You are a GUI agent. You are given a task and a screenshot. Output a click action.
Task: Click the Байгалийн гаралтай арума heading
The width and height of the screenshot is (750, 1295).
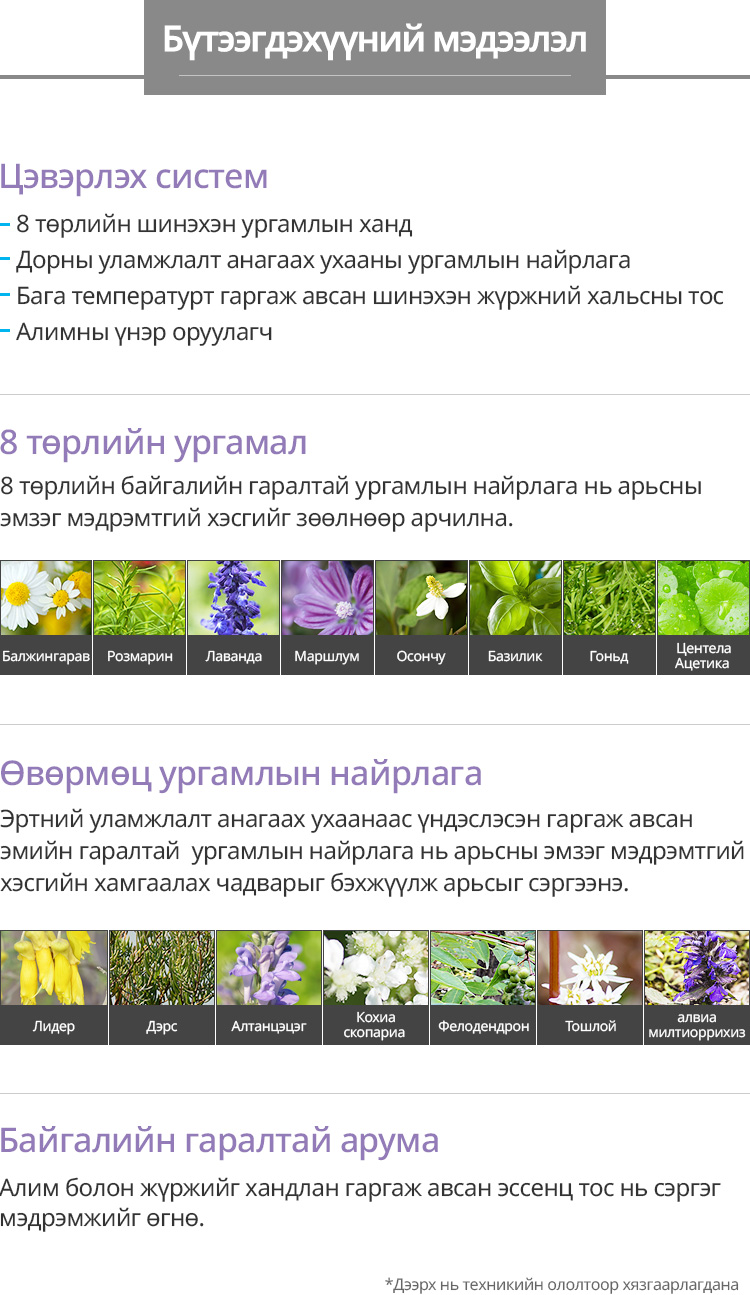click(219, 1140)
